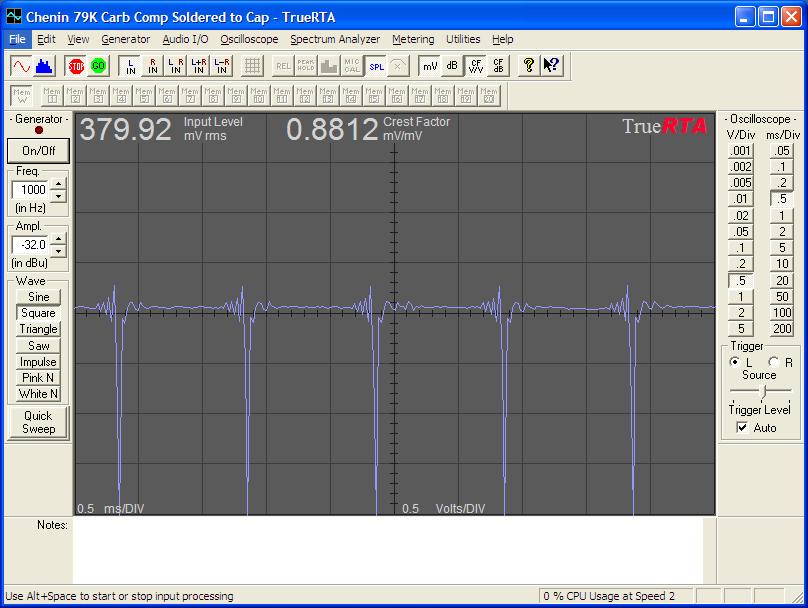
Task: Click the Mem W memory button
Action: [x=22, y=95]
